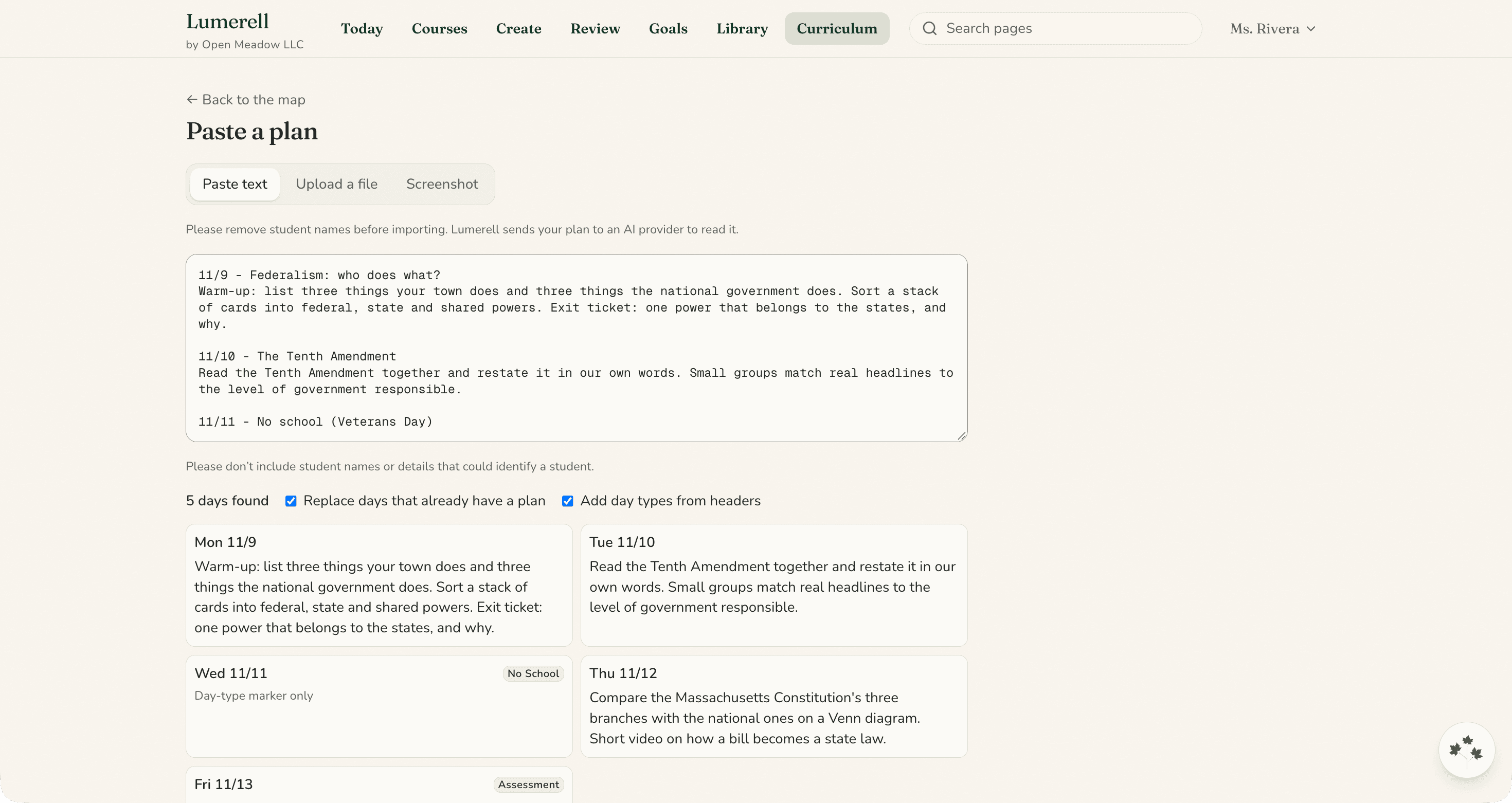The height and width of the screenshot is (803, 1512).
Task: Go to the Library section
Action: (x=742, y=29)
